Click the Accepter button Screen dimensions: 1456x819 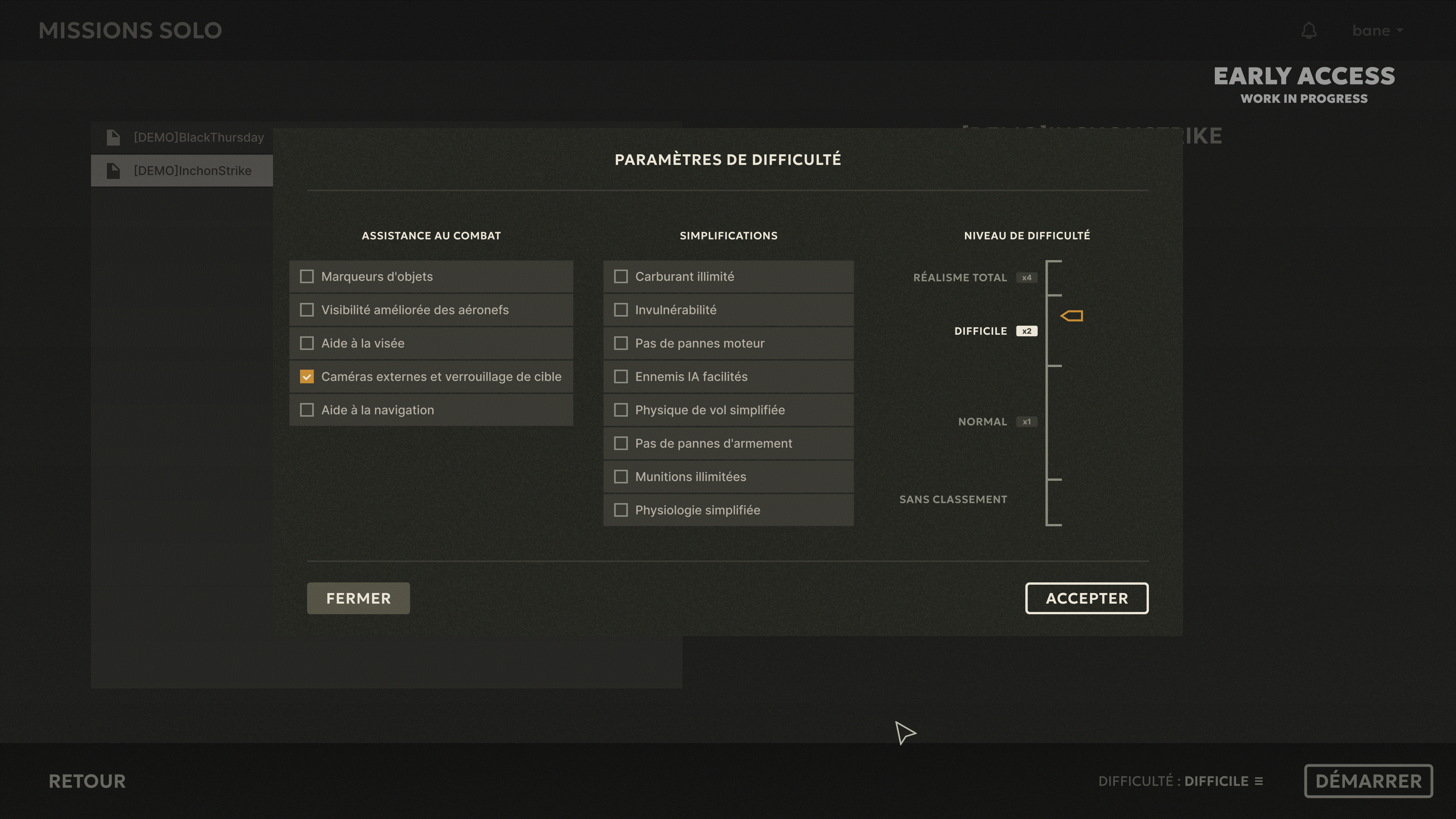coord(1087,598)
